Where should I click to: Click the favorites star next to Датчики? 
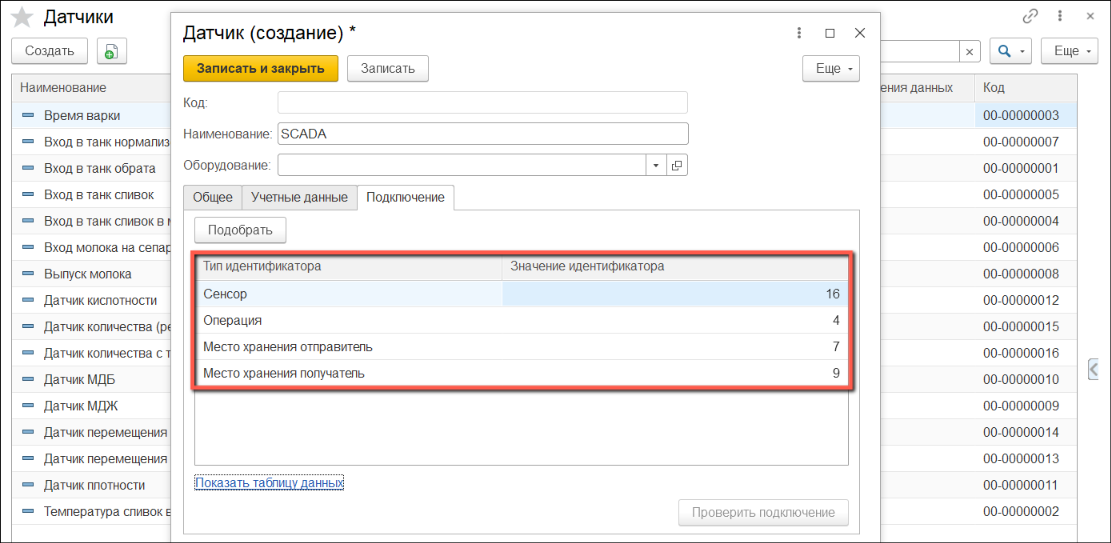tap(22, 17)
